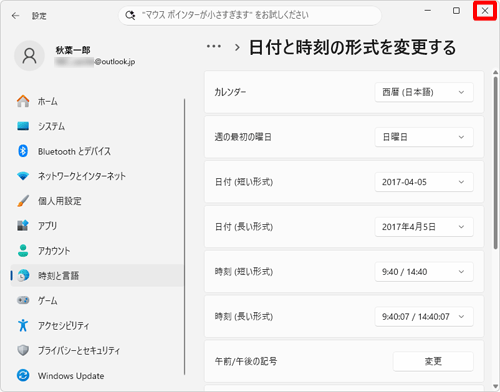Click the settings search box
The image size is (500, 392).
[x=250, y=15]
